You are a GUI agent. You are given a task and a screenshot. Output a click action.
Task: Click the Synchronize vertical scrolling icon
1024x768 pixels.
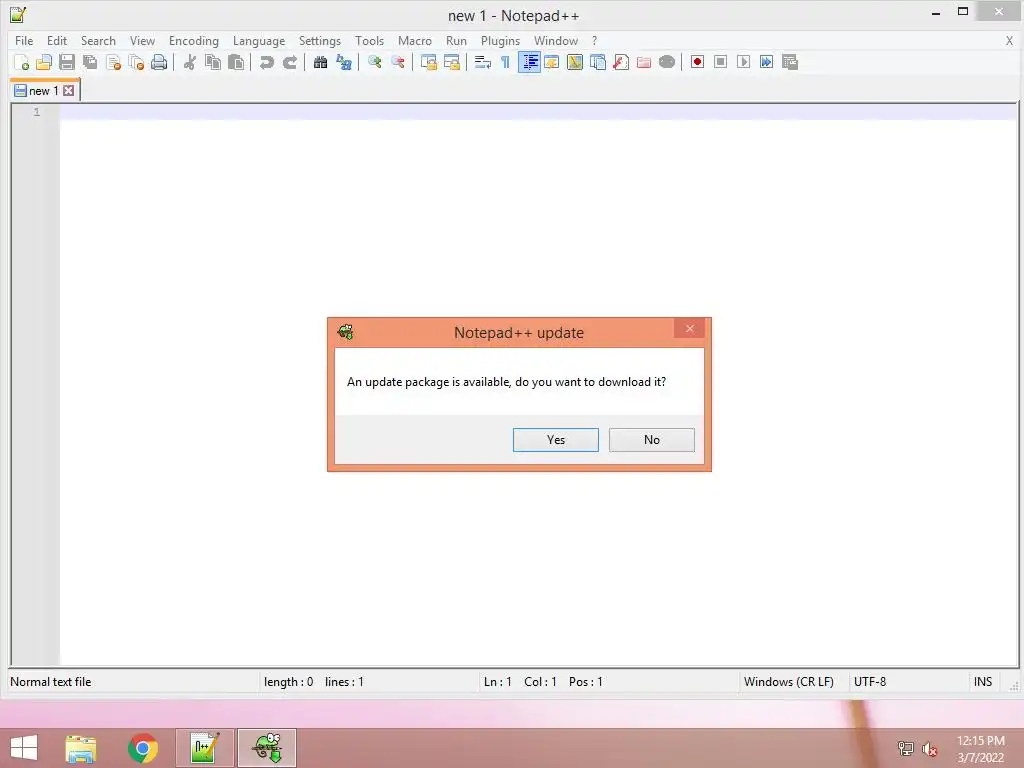pos(428,62)
